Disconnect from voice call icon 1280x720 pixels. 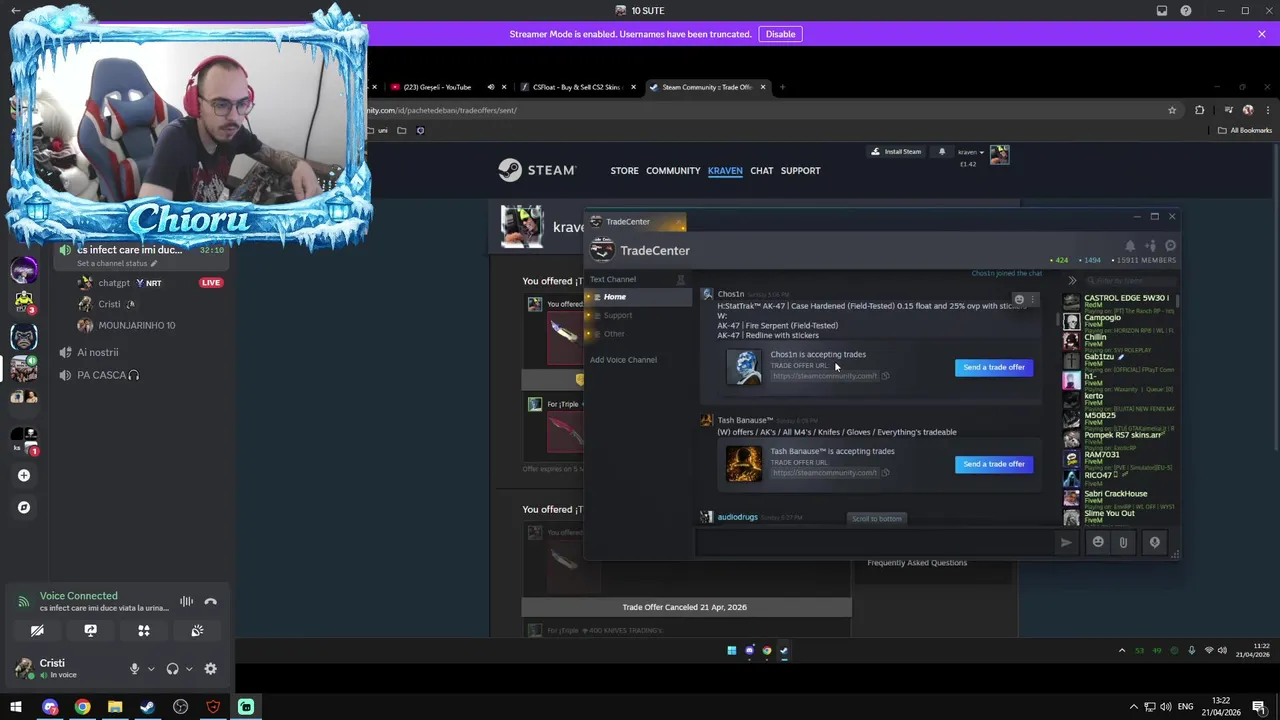tap(210, 602)
